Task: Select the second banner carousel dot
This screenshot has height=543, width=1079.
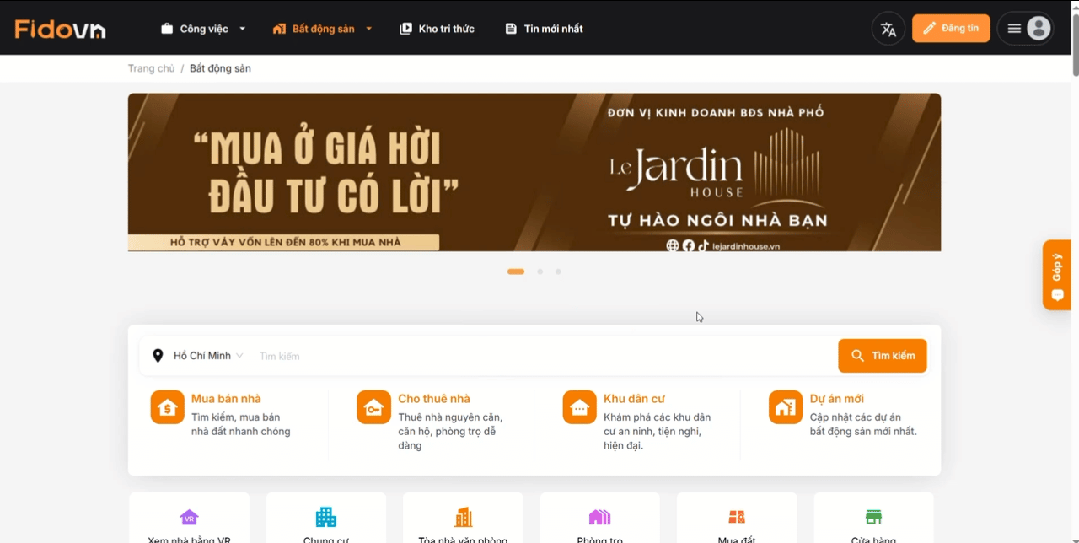Action: [x=540, y=272]
